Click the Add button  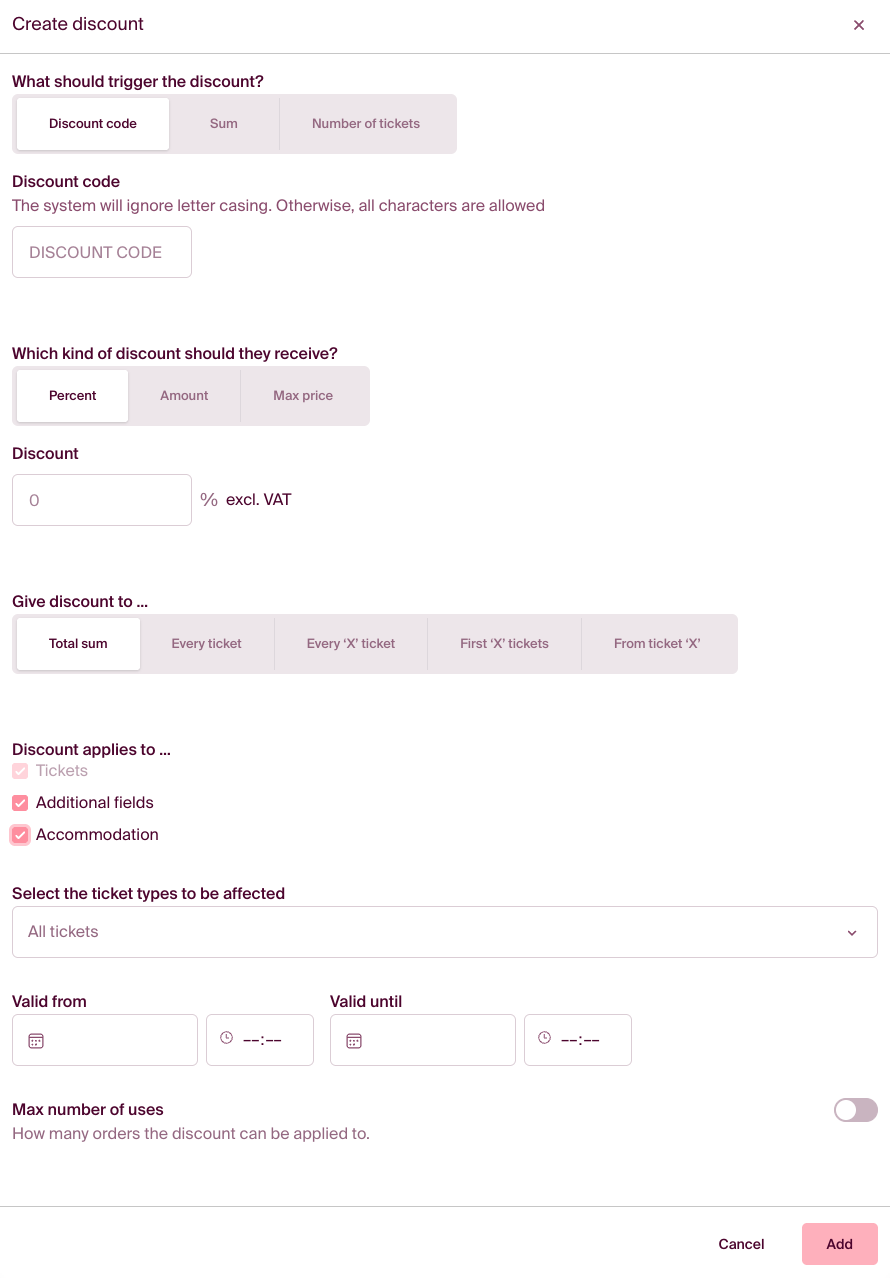click(839, 1244)
